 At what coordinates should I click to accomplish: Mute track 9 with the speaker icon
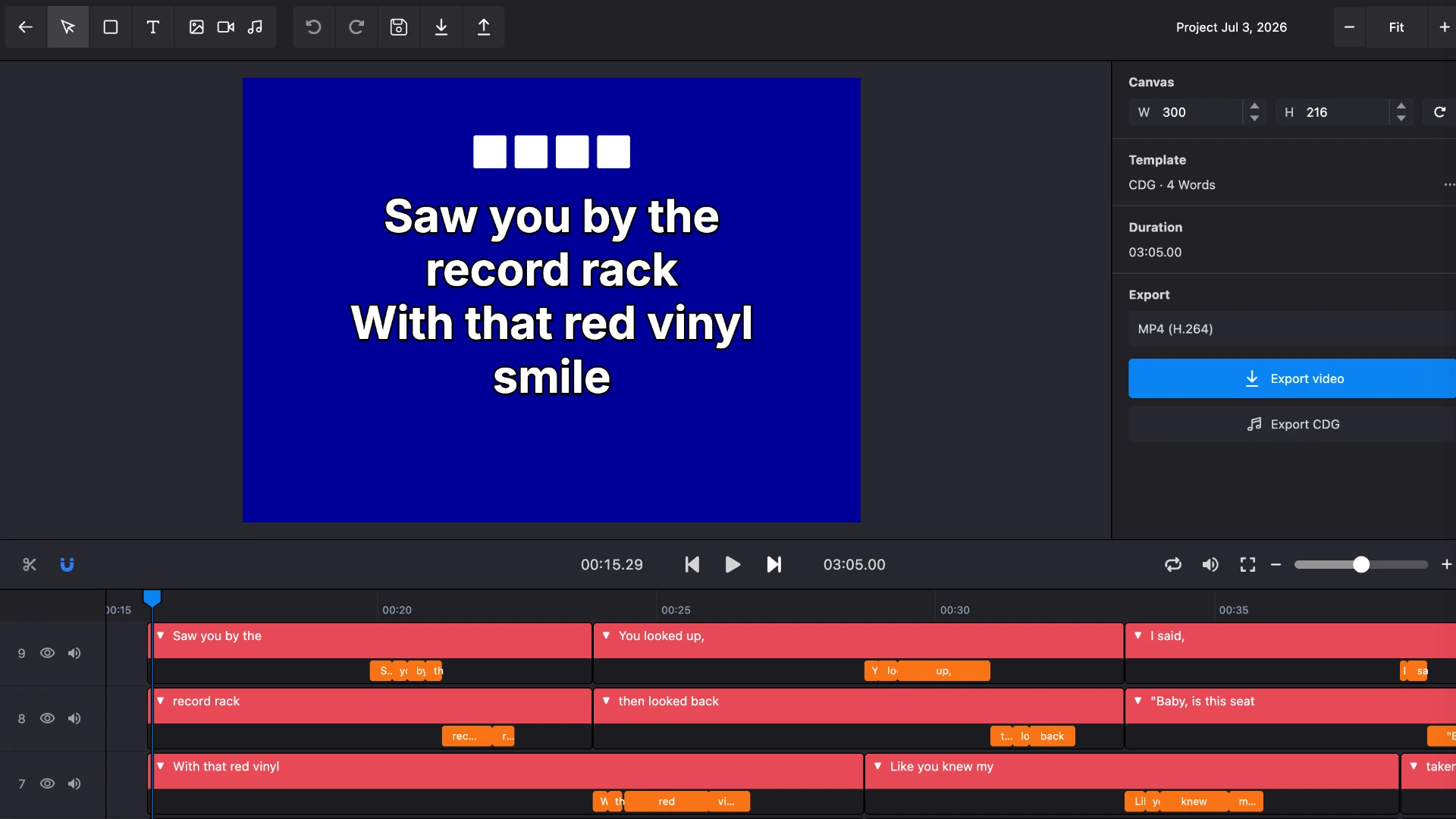click(x=74, y=653)
